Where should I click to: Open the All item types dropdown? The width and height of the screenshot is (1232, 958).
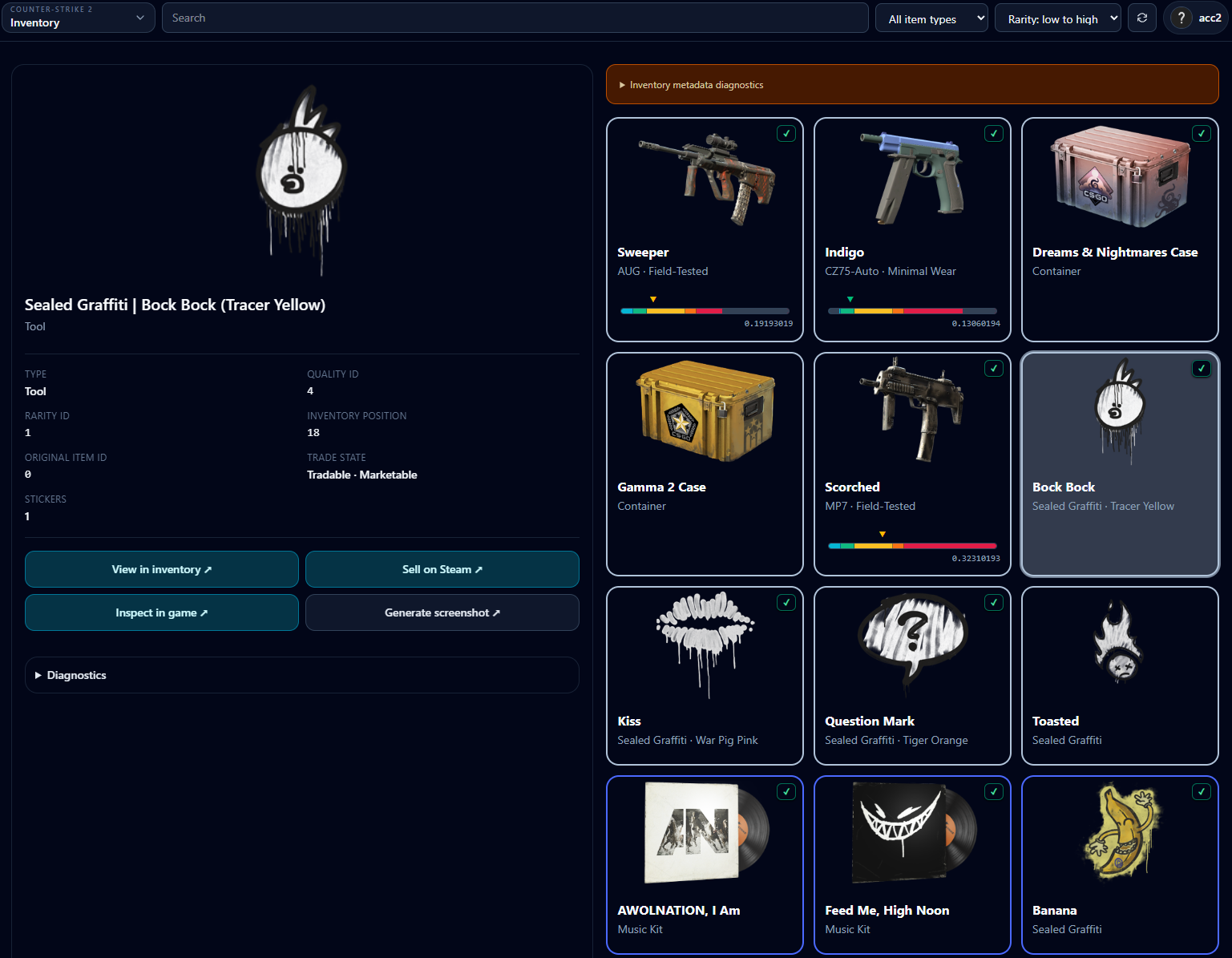click(x=932, y=18)
